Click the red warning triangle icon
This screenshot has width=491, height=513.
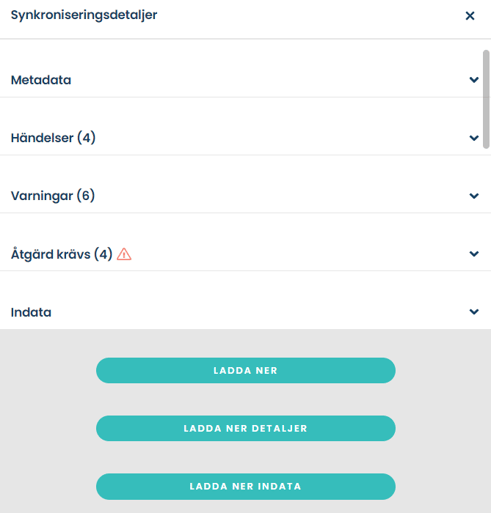124,254
